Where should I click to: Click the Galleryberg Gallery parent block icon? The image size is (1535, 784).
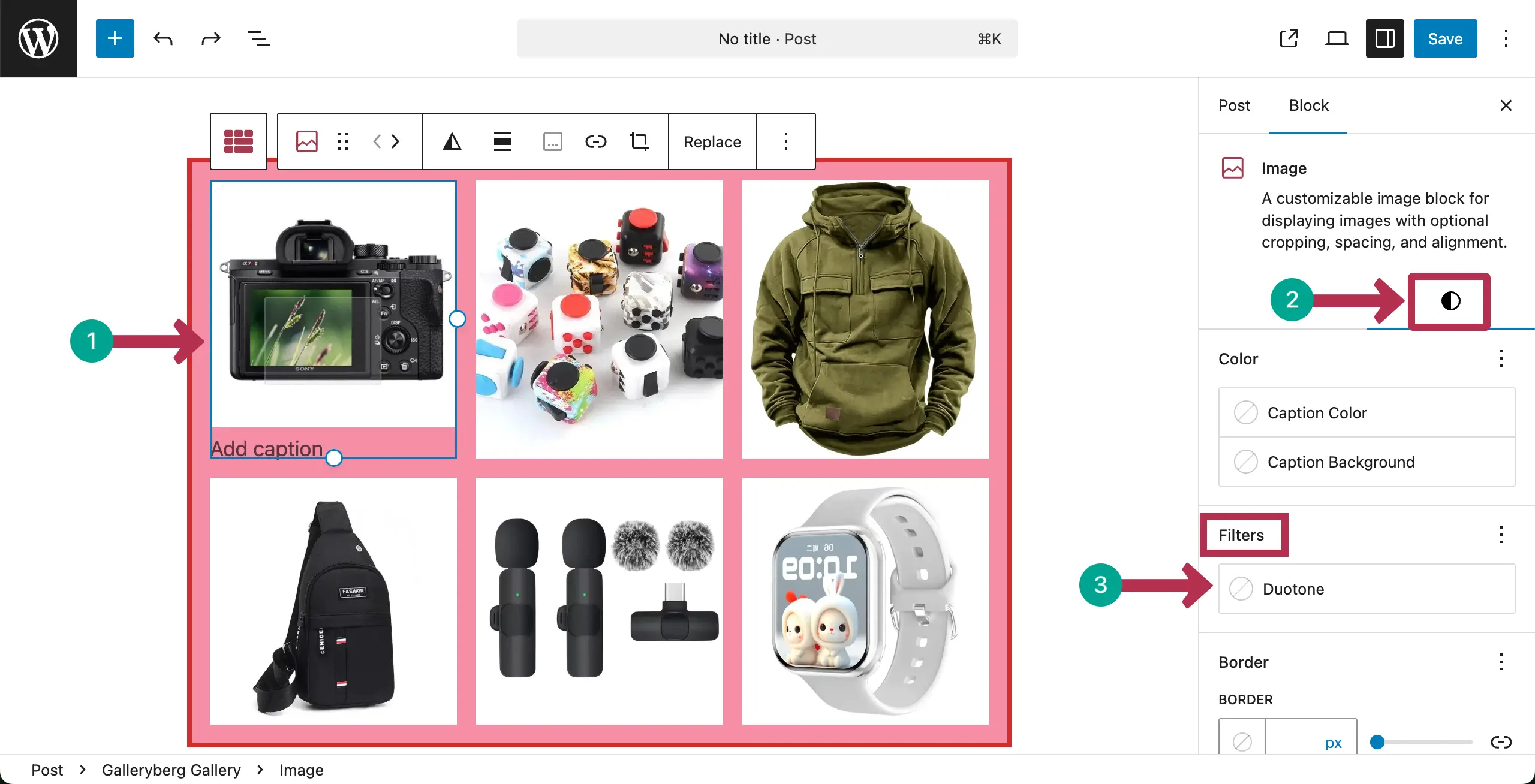(x=238, y=141)
